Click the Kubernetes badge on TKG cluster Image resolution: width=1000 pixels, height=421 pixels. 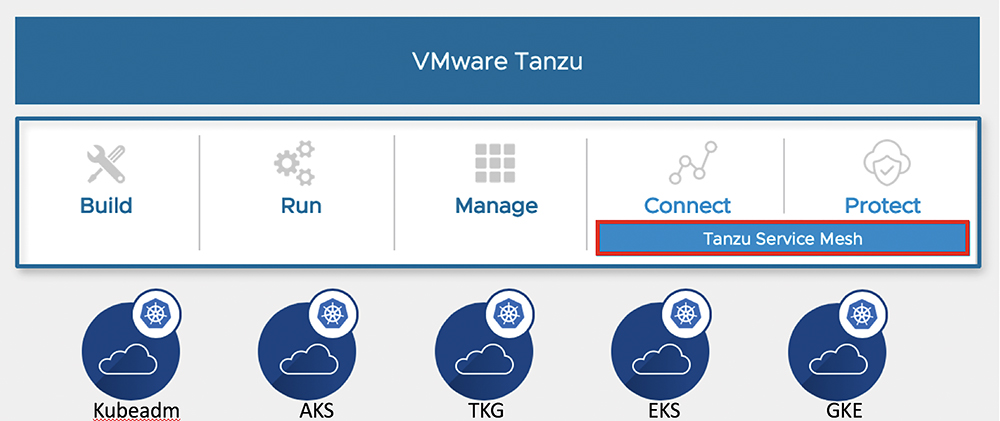click(x=510, y=315)
